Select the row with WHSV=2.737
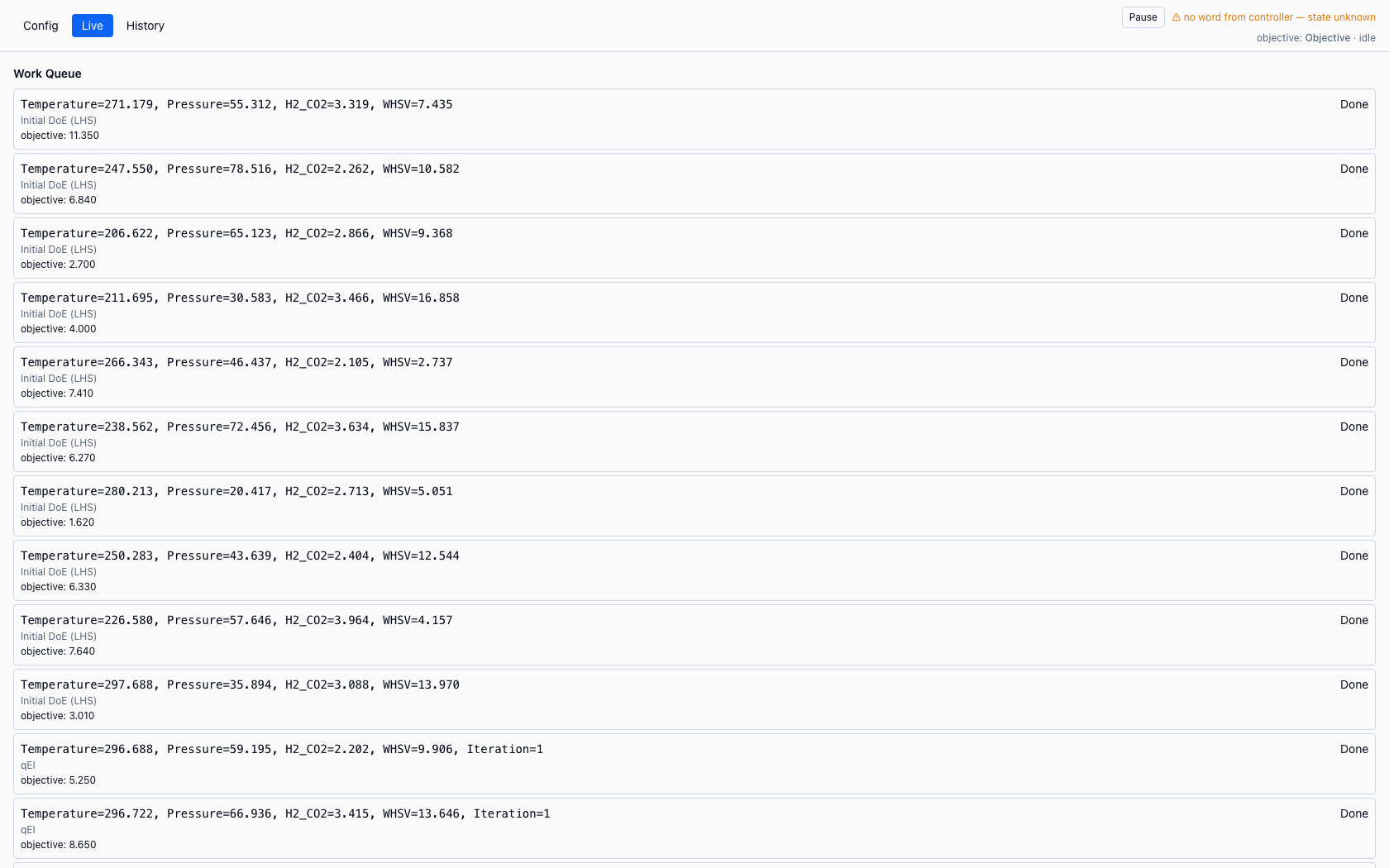Screen dimensions: 1389x868 pyautogui.click(x=694, y=377)
